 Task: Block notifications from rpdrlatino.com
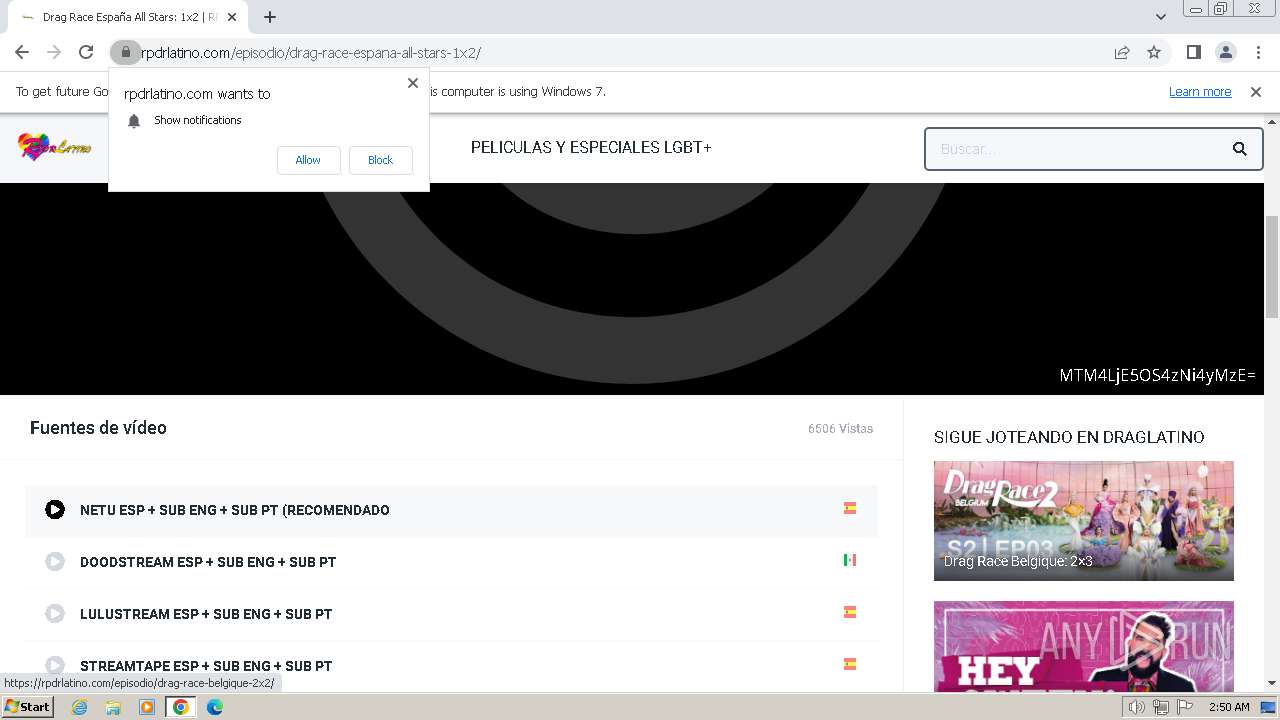[x=380, y=160]
